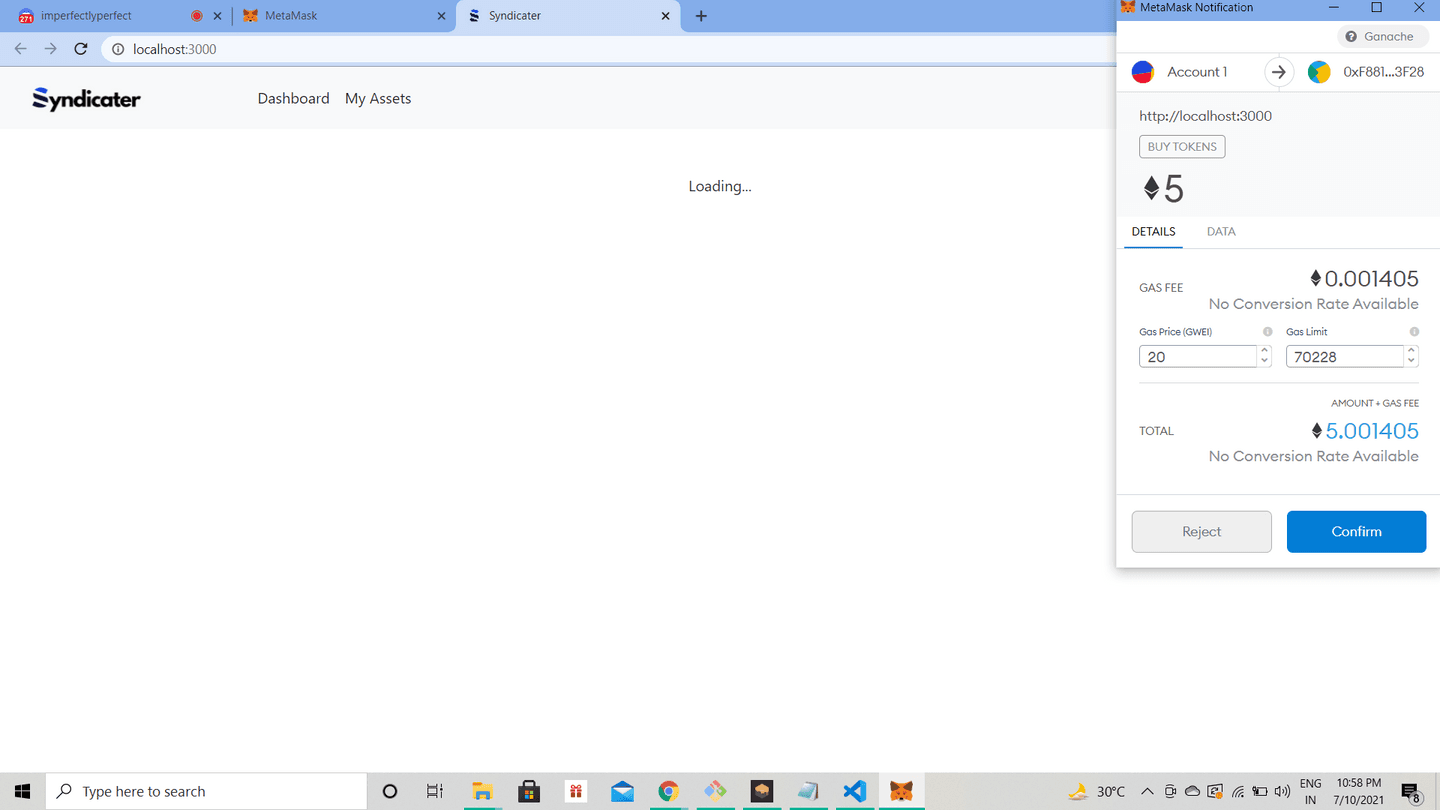Open My Assets in Syndicater navbar

378,98
